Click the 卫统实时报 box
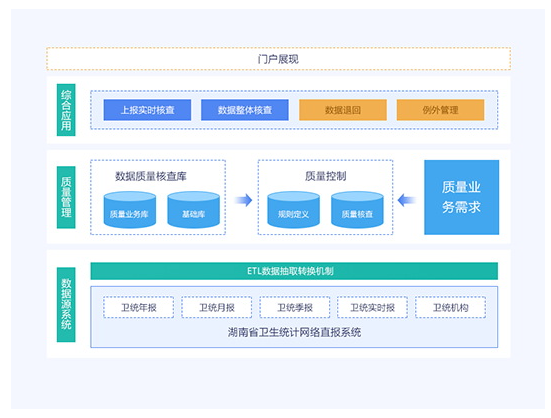 [x=372, y=307]
